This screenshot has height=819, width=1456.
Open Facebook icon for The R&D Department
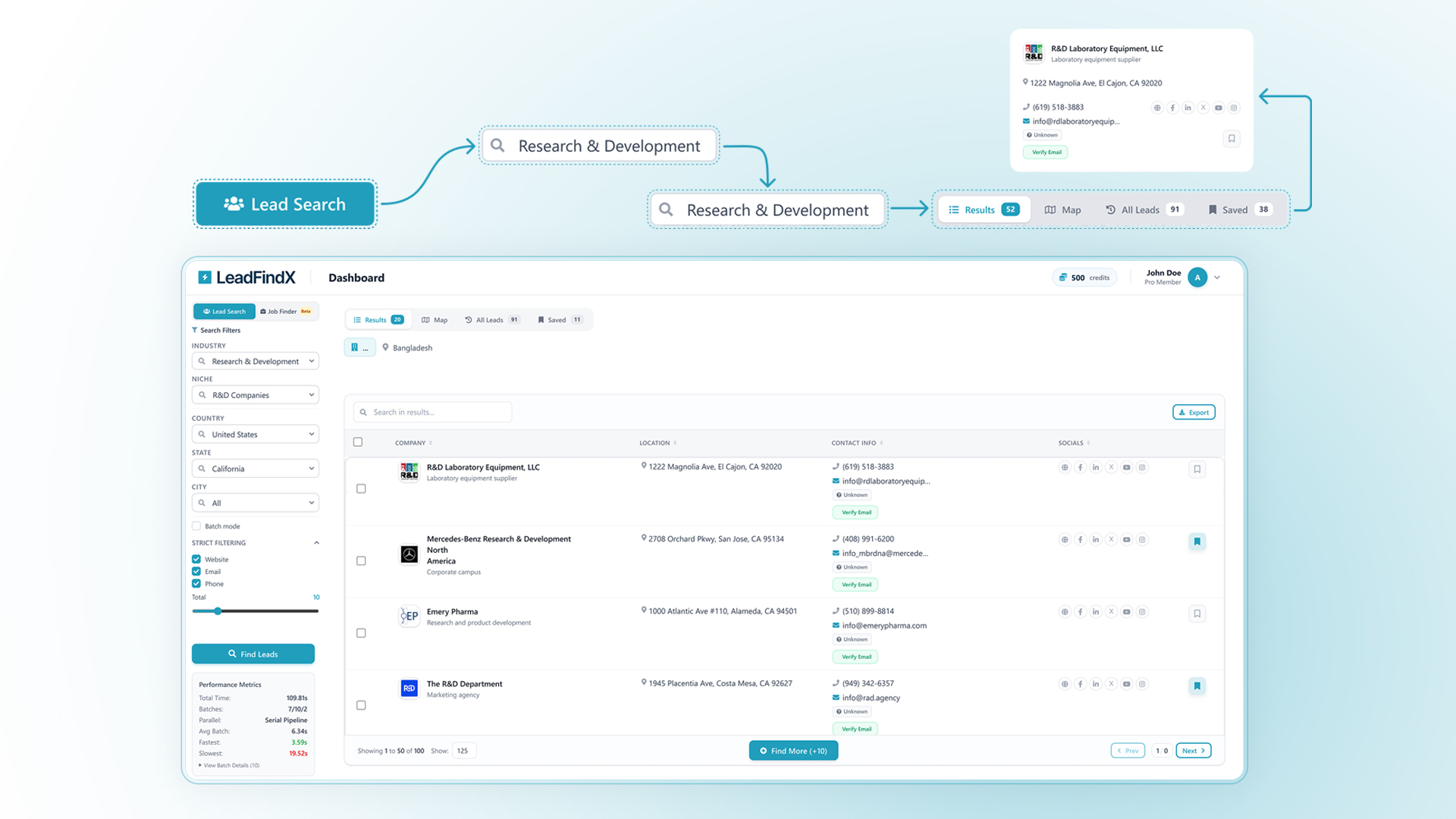point(1080,684)
